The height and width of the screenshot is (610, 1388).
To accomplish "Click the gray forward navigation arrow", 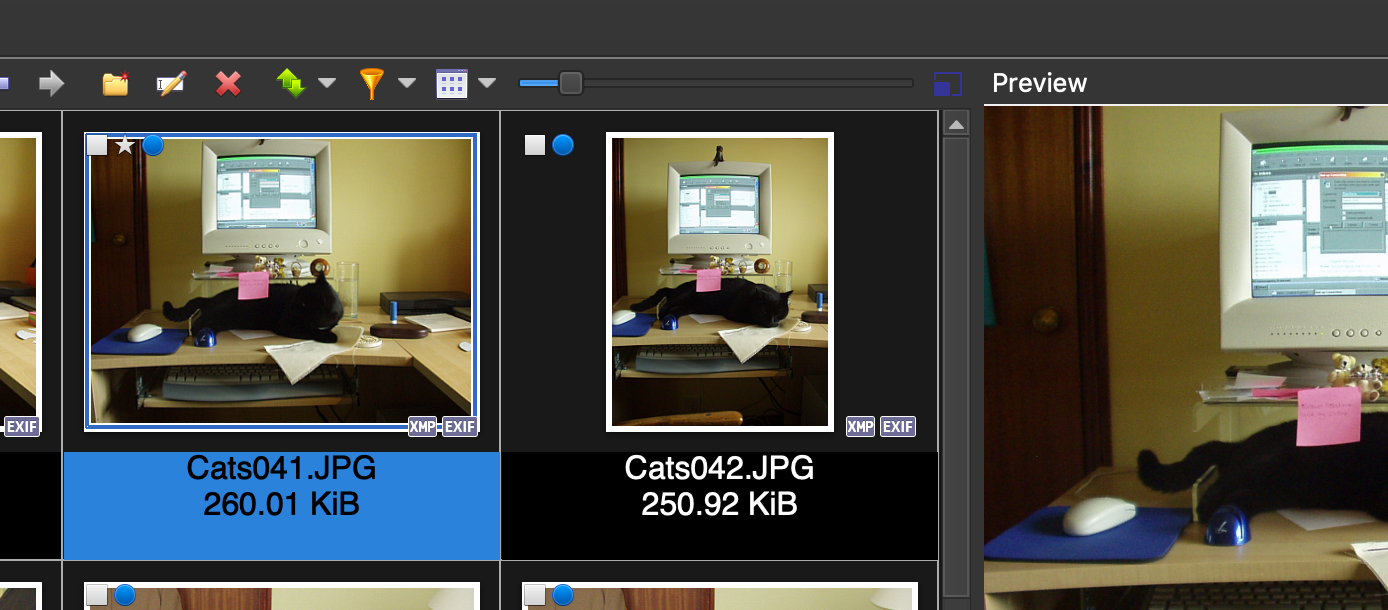I will (x=51, y=83).
